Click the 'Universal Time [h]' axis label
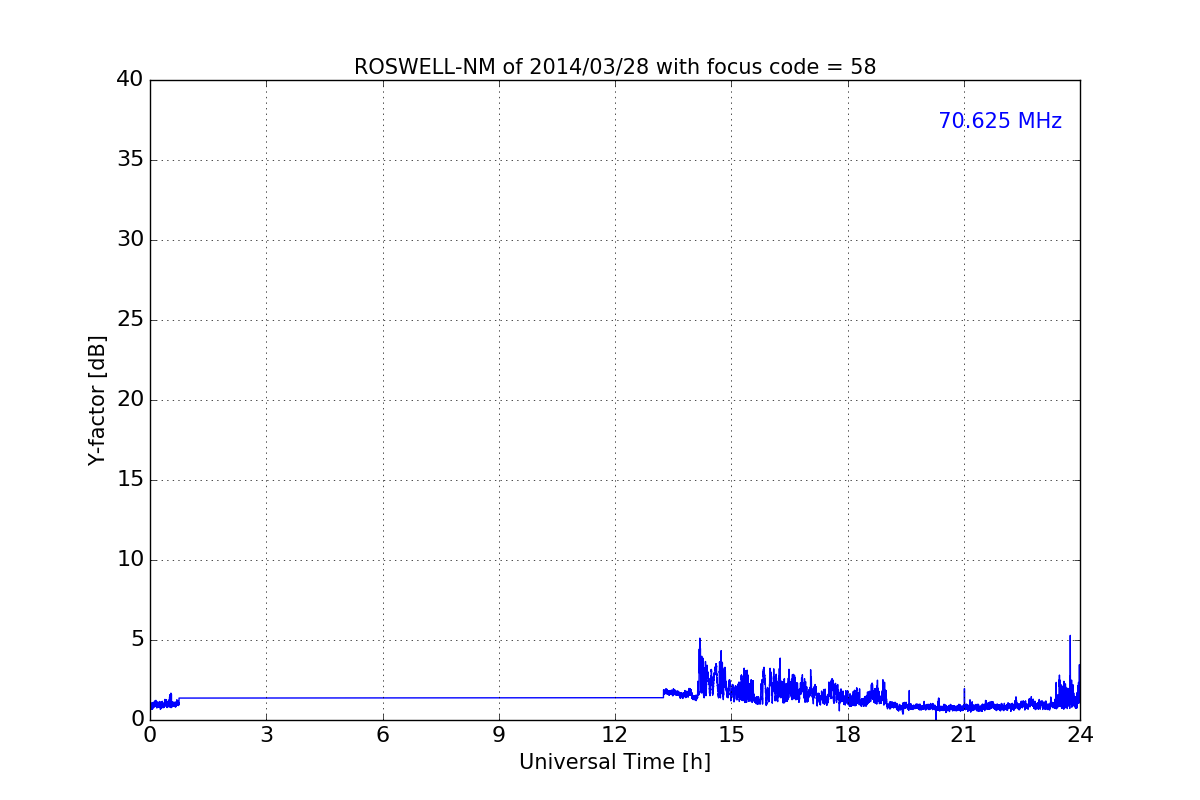Viewport: 1200px width, 800px height. pyautogui.click(x=615, y=762)
